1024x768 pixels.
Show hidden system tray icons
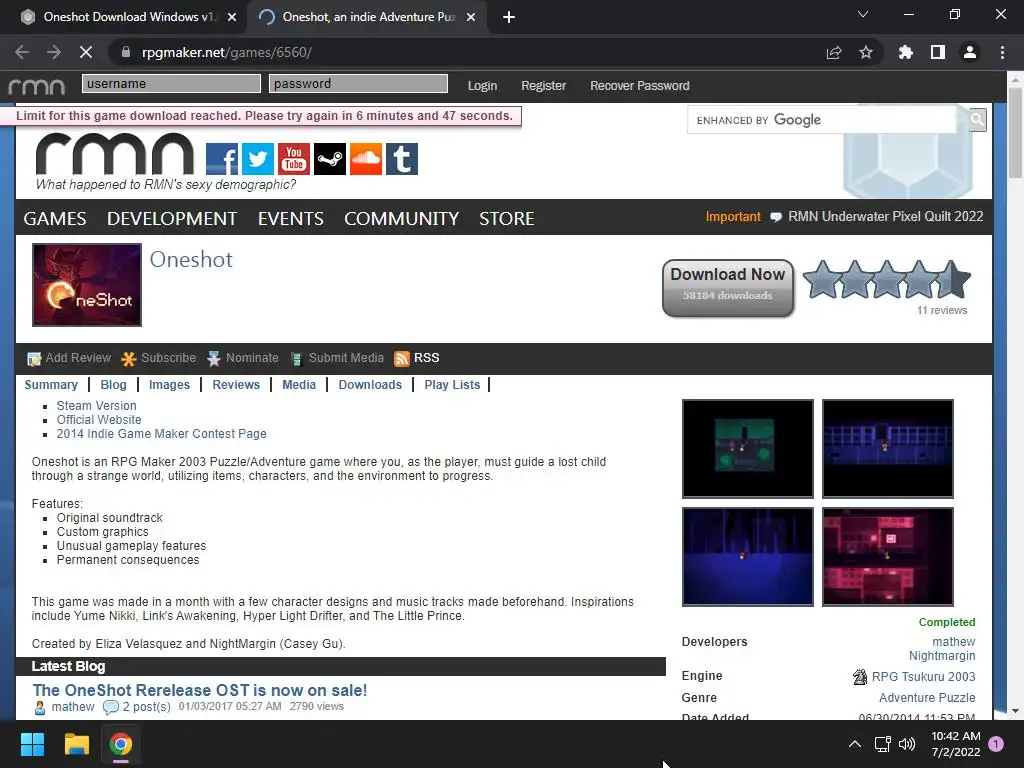click(854, 744)
